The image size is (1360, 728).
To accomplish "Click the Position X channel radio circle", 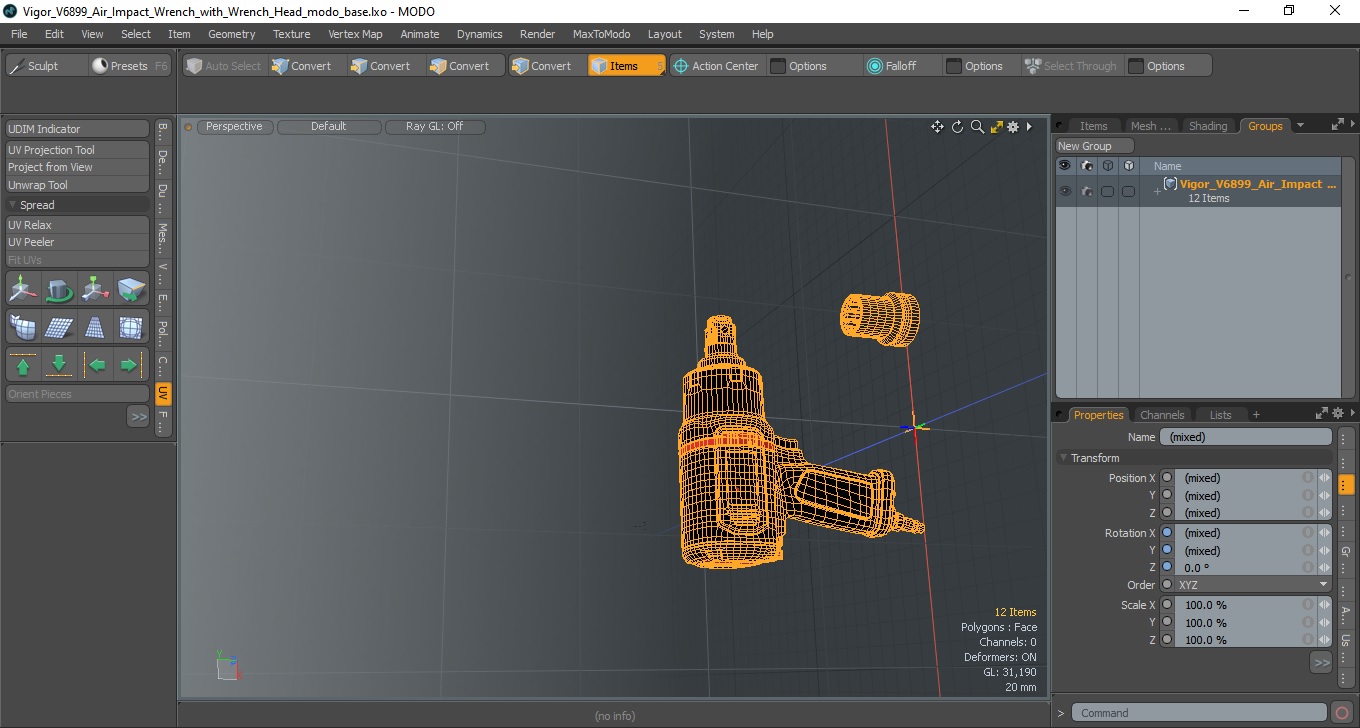I will click(x=1166, y=478).
